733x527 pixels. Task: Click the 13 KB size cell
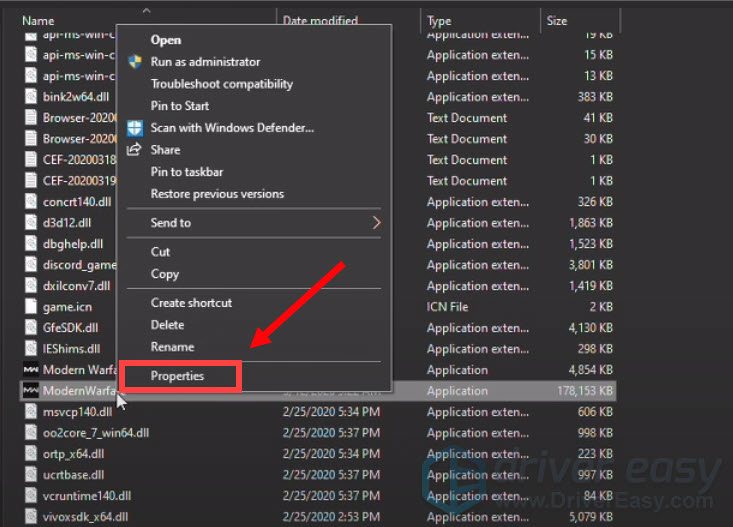598,76
